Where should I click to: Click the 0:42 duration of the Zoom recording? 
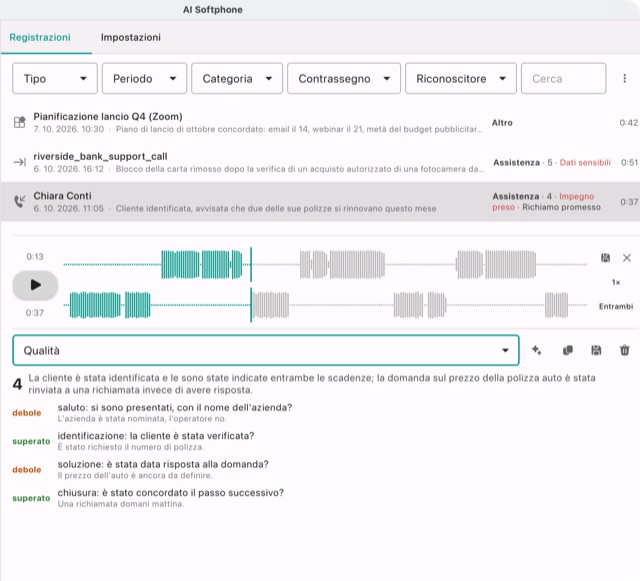629,122
